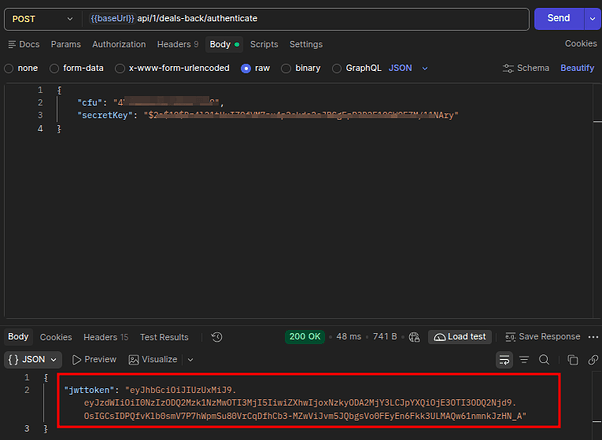
Task: Click the network globe icon in response bar
Action: coord(414,337)
